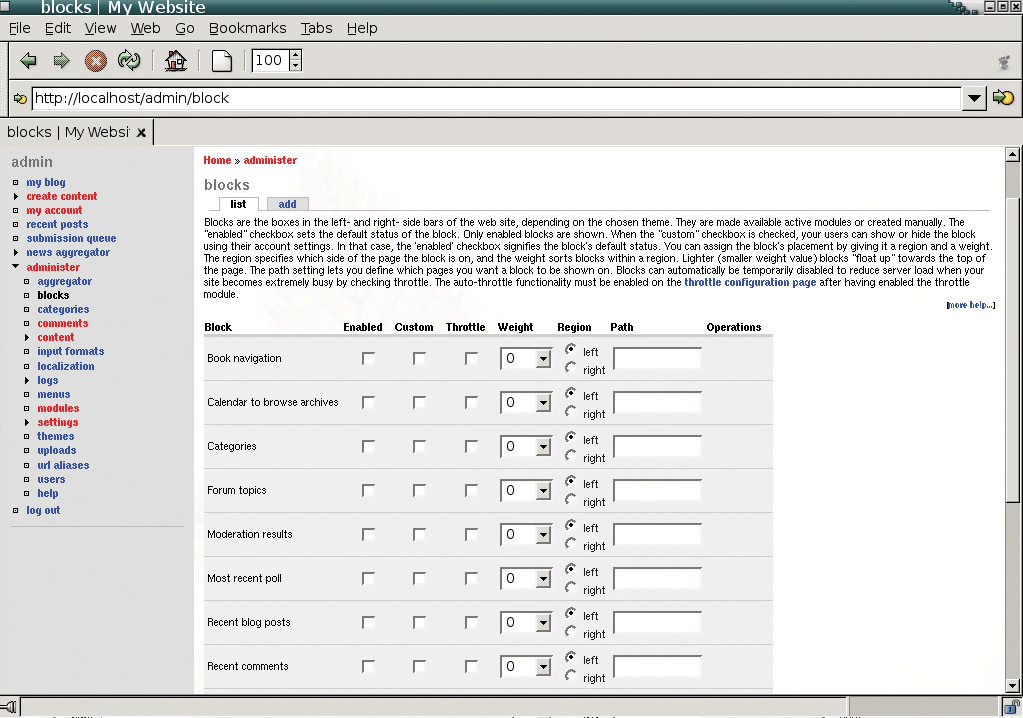Open the Bookmarks menu
Screen dimensions: 1023x718
pyautogui.click(x=247, y=28)
